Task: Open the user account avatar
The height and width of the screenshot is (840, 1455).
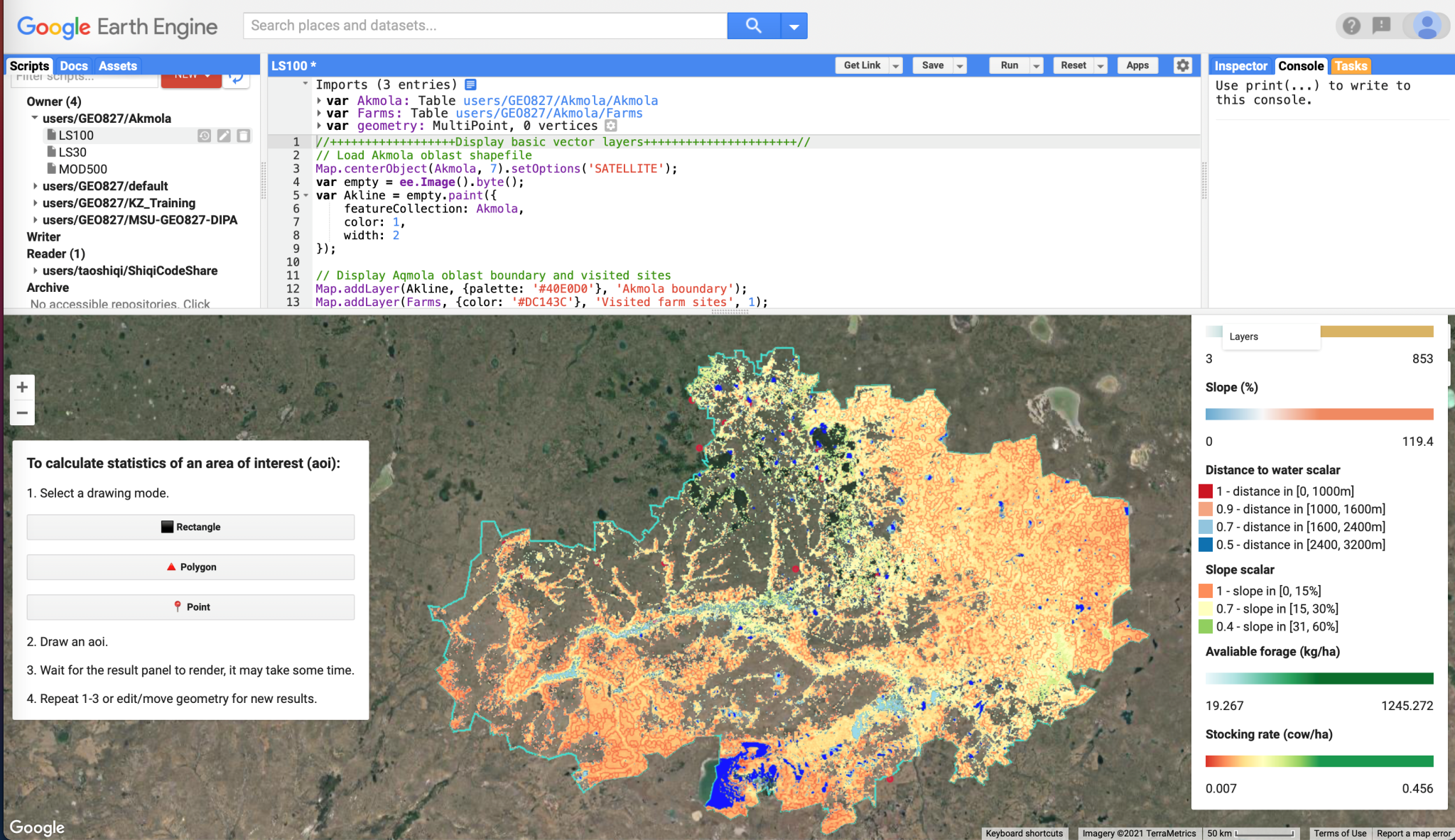Action: pyautogui.click(x=1427, y=26)
